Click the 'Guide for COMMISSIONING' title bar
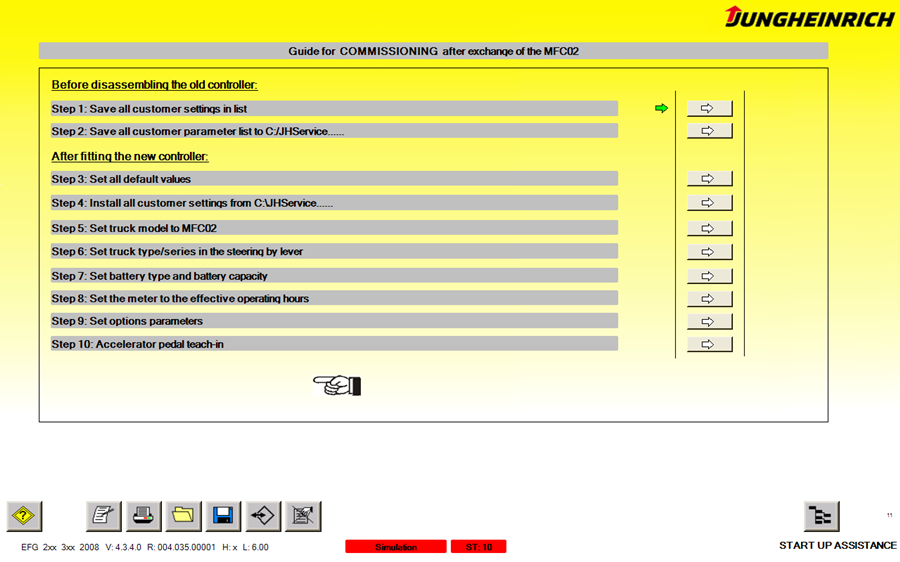Viewport: 900px width, 562px height. 433,51
